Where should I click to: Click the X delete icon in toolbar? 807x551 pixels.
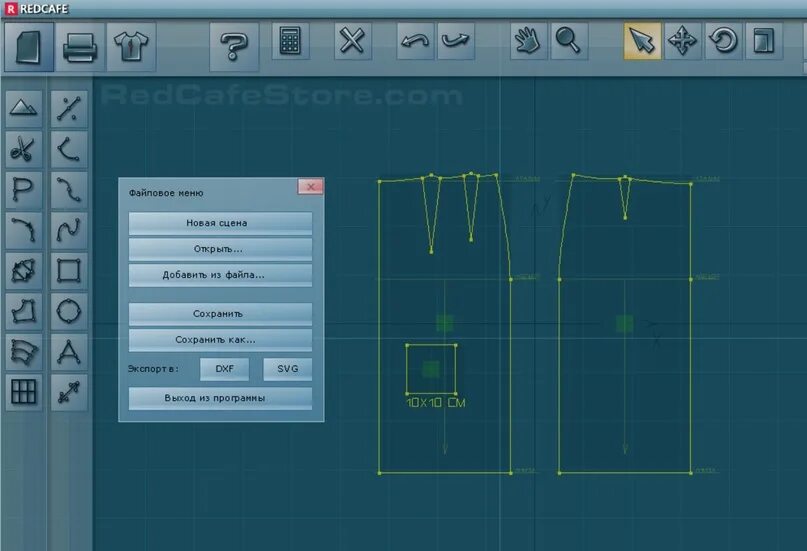click(353, 41)
